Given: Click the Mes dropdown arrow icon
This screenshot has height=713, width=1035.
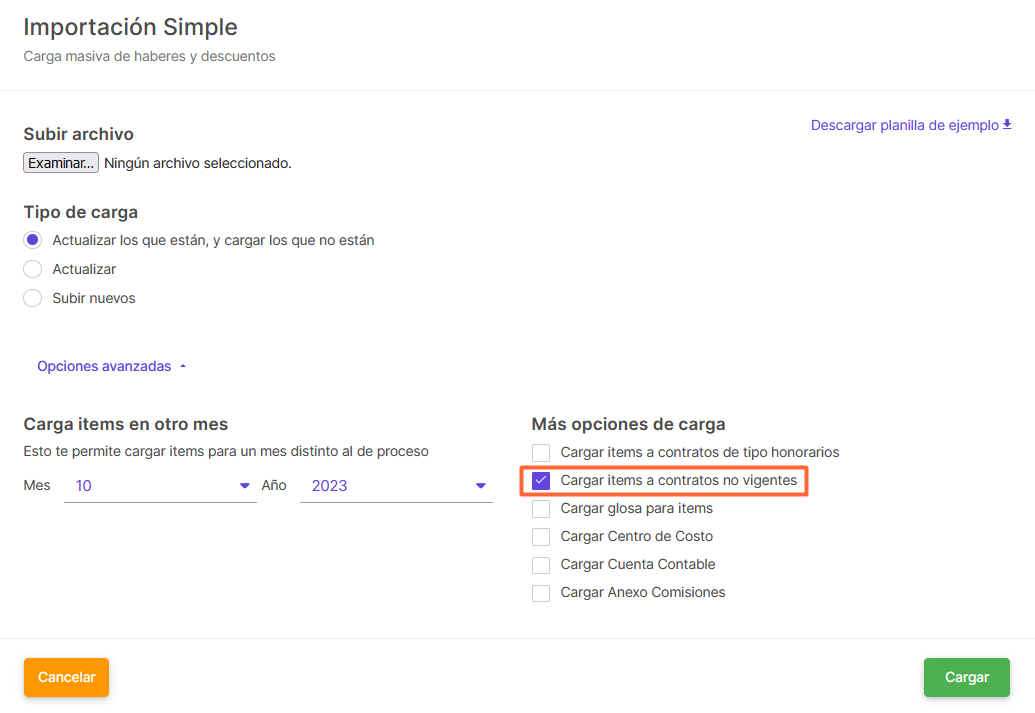Looking at the screenshot, I should (244, 486).
